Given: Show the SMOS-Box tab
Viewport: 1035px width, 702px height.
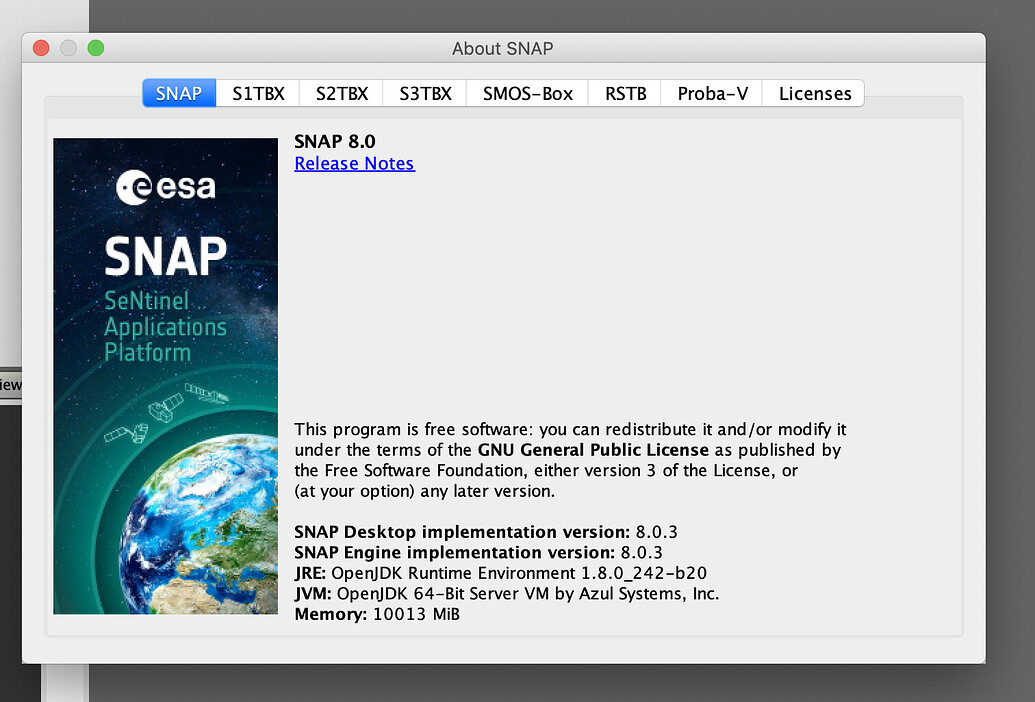Looking at the screenshot, I should point(527,93).
